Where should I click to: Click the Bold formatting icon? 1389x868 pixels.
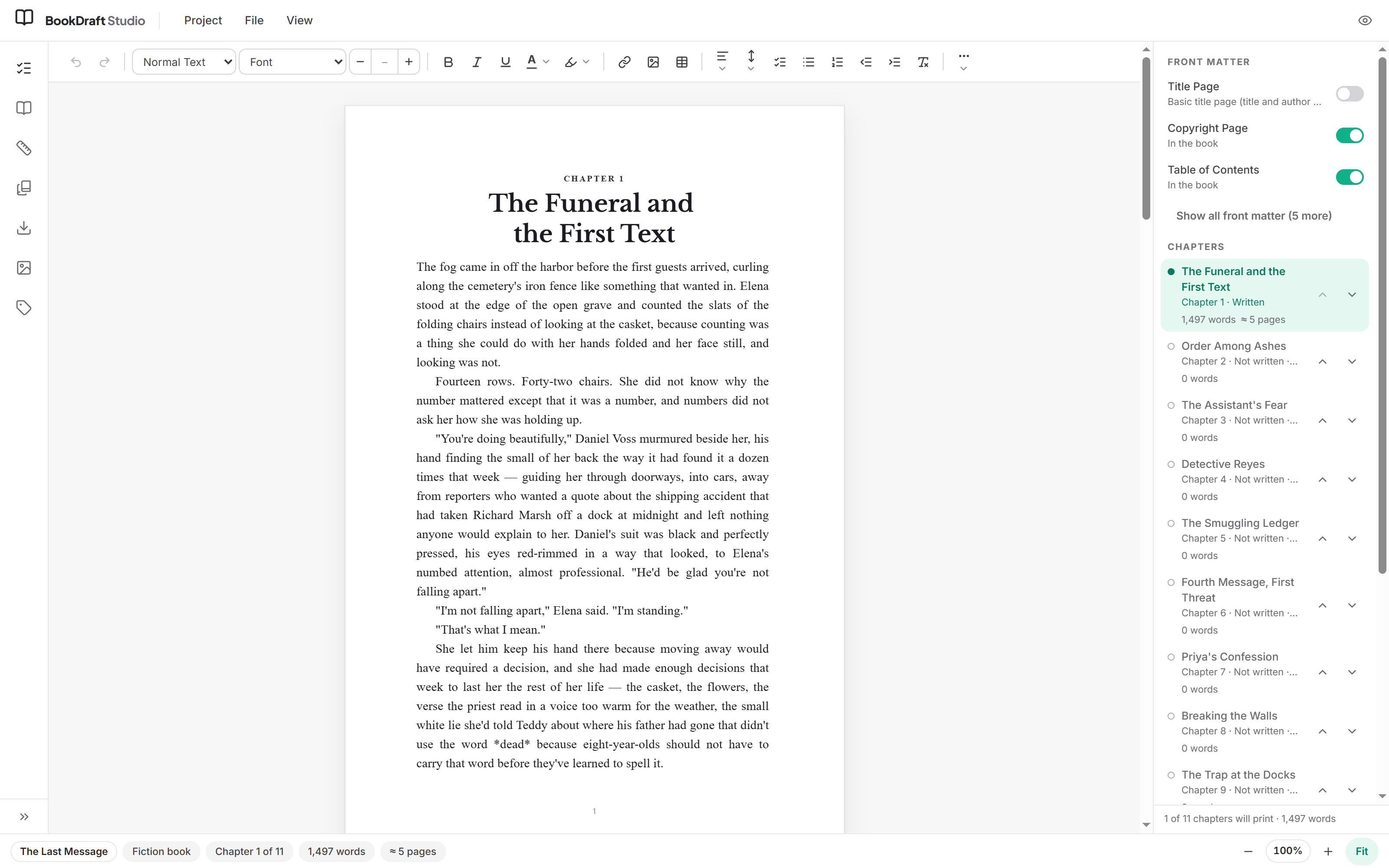(x=448, y=62)
